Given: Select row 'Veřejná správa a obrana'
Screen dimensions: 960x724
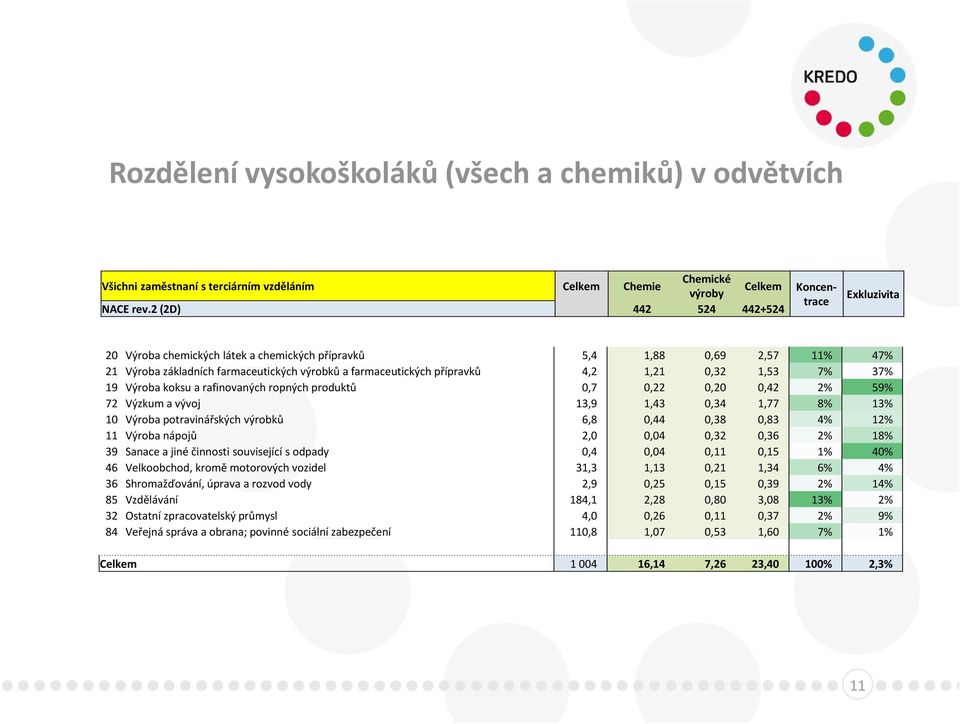Looking at the screenshot, I should tap(501, 532).
